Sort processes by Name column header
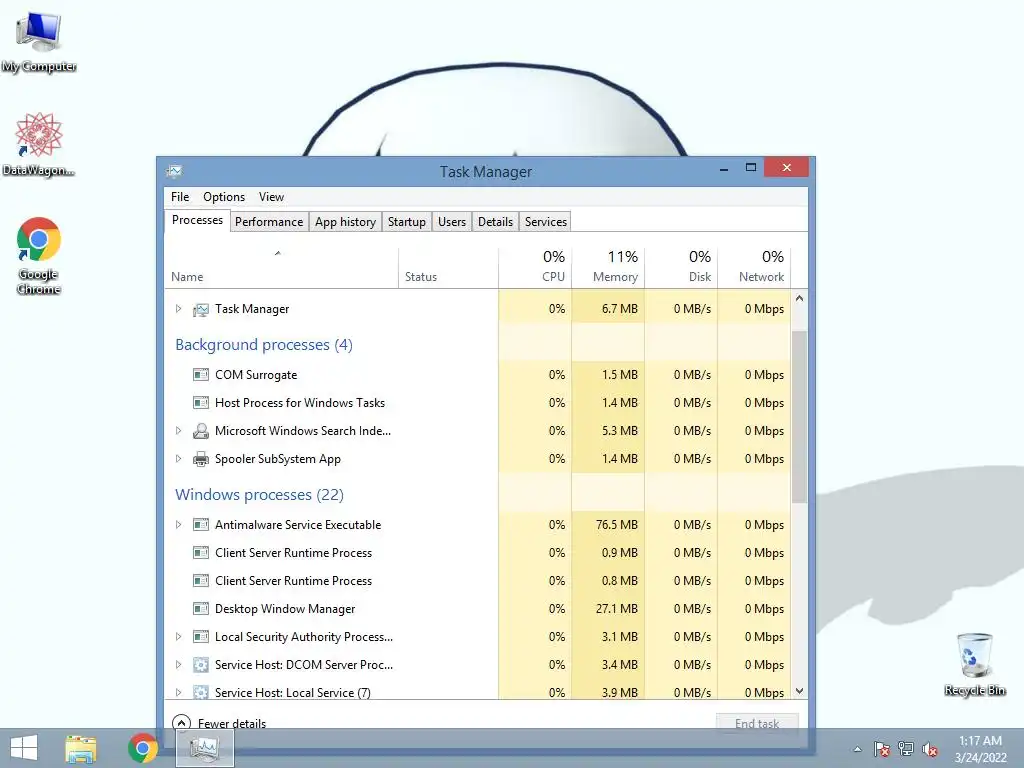Viewport: 1024px width, 768px height. 281,268
